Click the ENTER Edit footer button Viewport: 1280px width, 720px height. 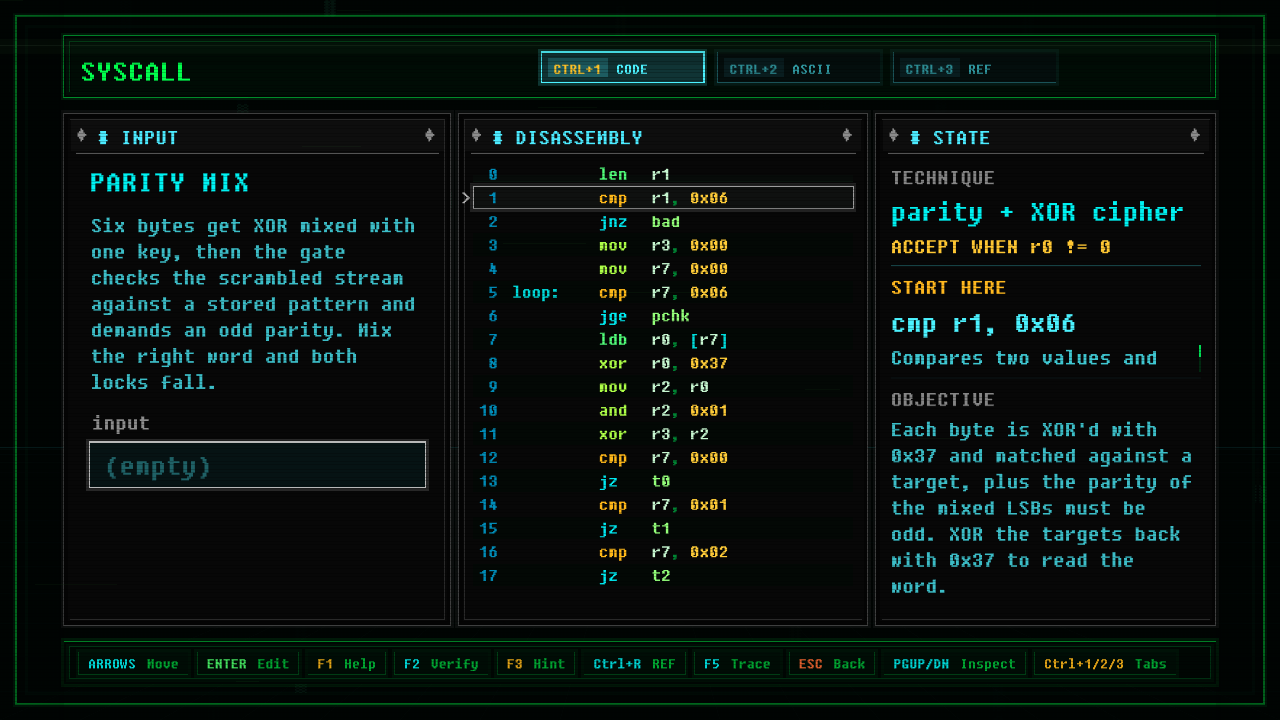pos(247,664)
